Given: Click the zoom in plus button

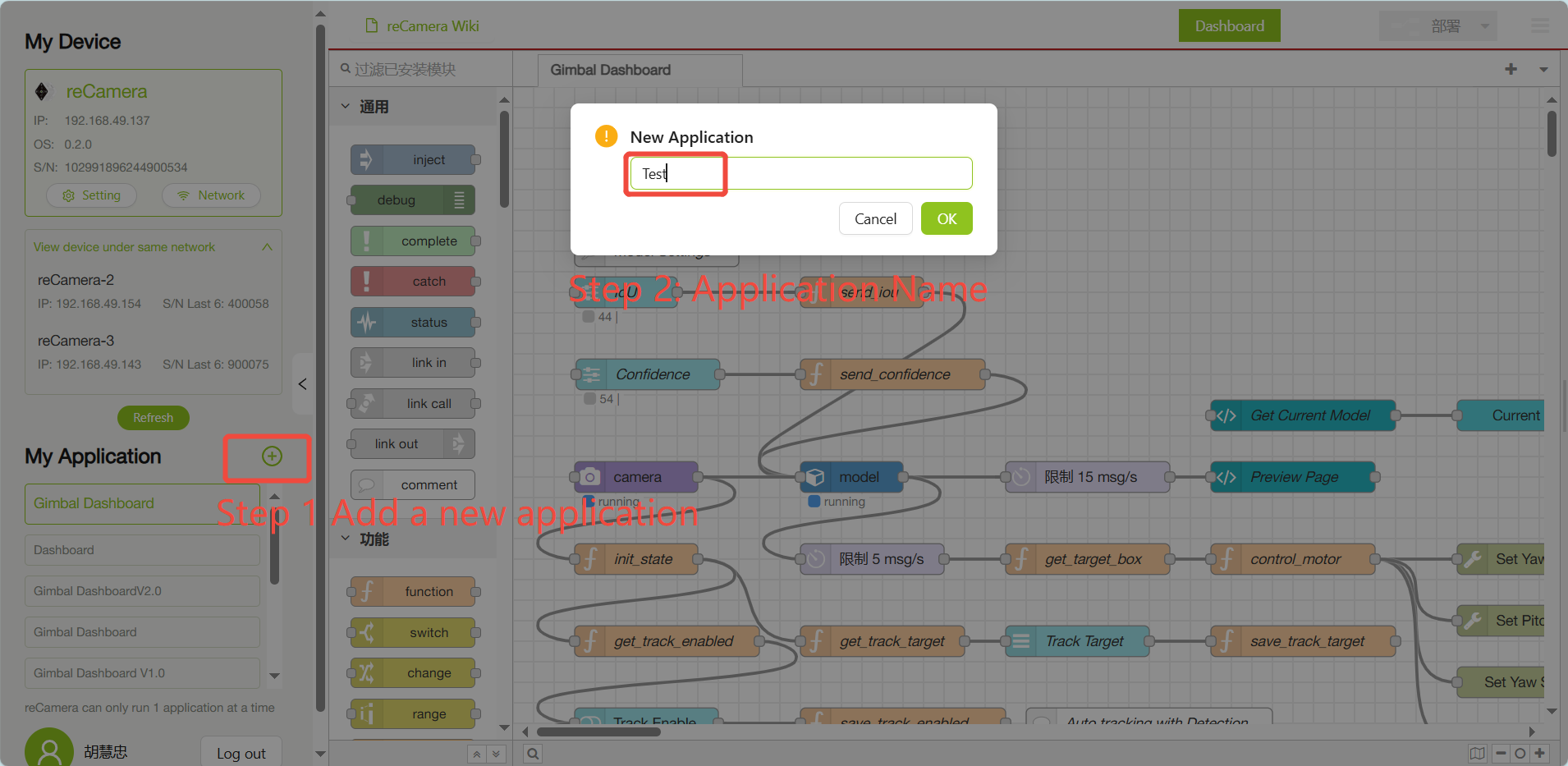Looking at the screenshot, I should click(x=1540, y=754).
